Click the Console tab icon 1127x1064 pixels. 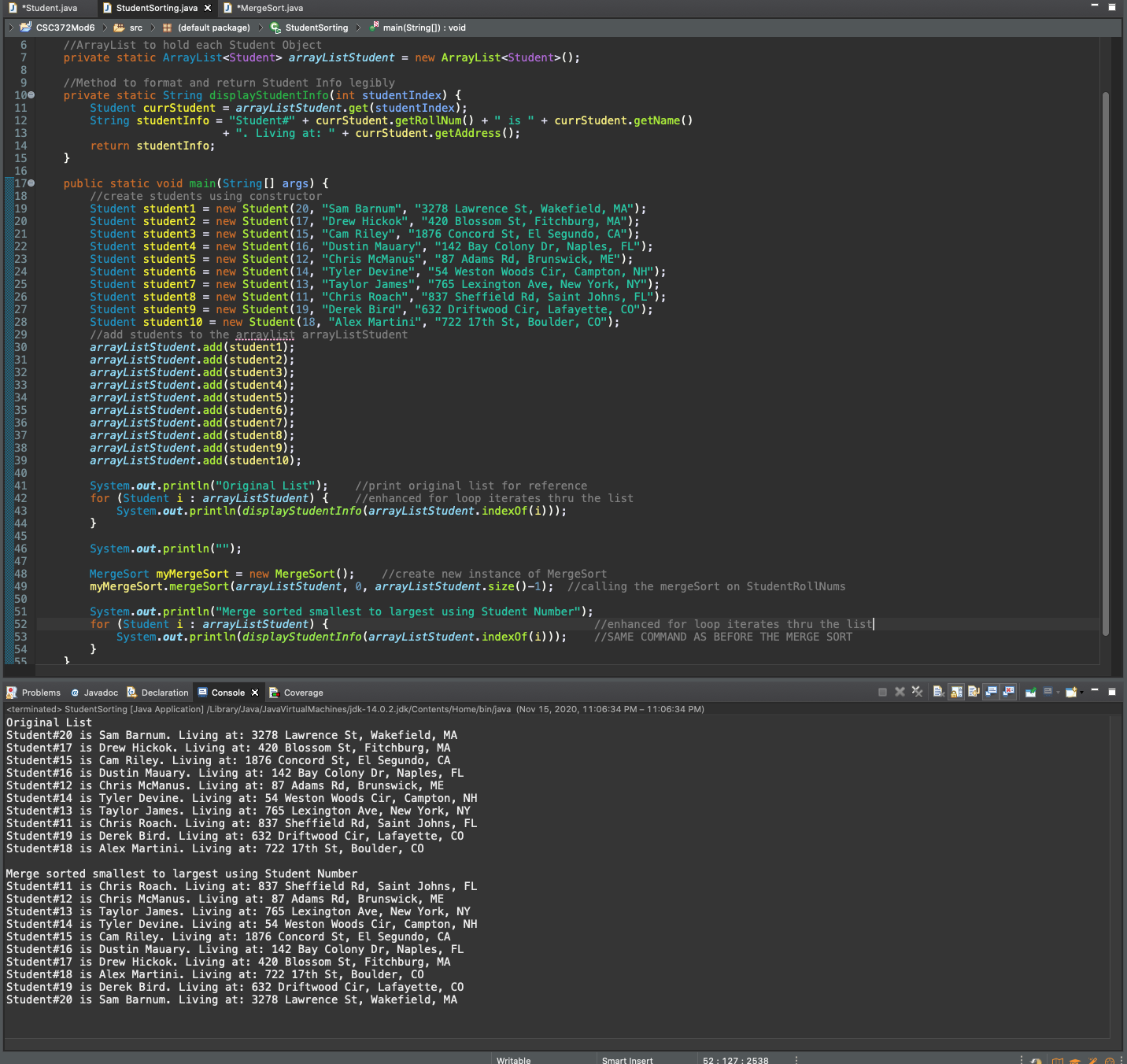click(x=203, y=693)
